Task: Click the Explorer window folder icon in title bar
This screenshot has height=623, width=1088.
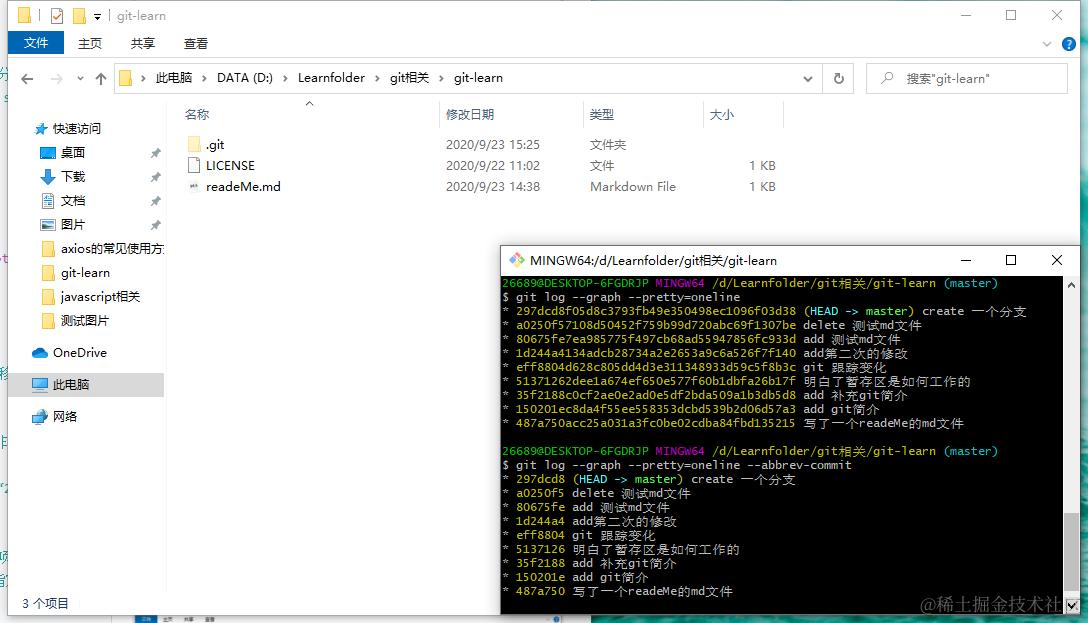Action: pos(24,15)
